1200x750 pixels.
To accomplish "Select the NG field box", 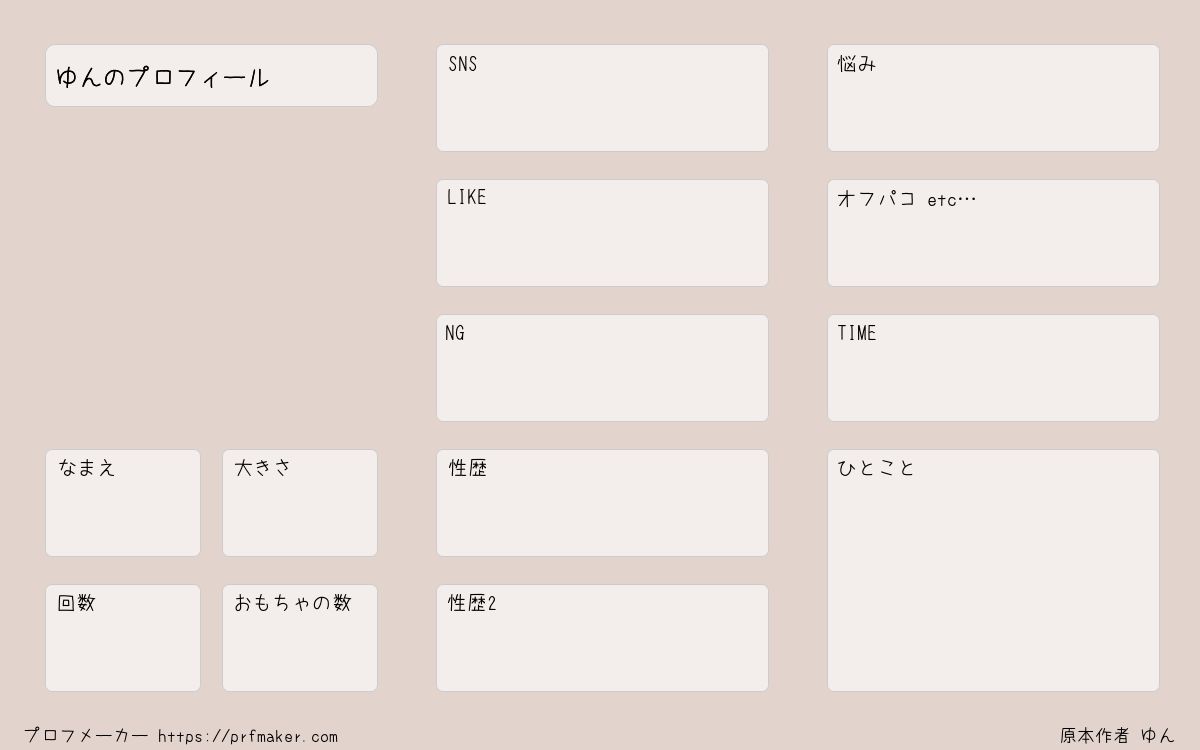I will coord(602,368).
